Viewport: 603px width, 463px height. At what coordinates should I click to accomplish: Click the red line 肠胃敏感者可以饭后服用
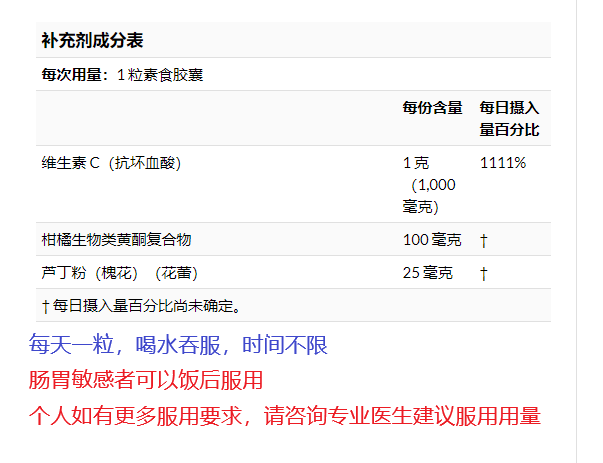(146, 380)
